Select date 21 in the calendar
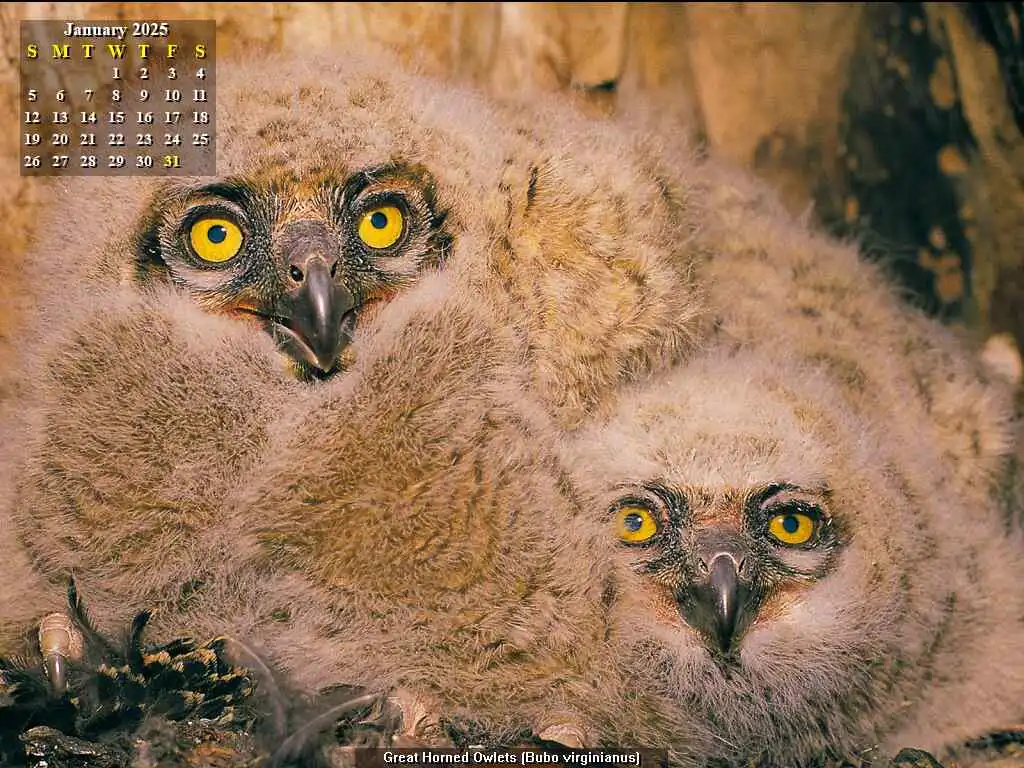Viewport: 1024px width, 768px height. pyautogui.click(x=88, y=139)
